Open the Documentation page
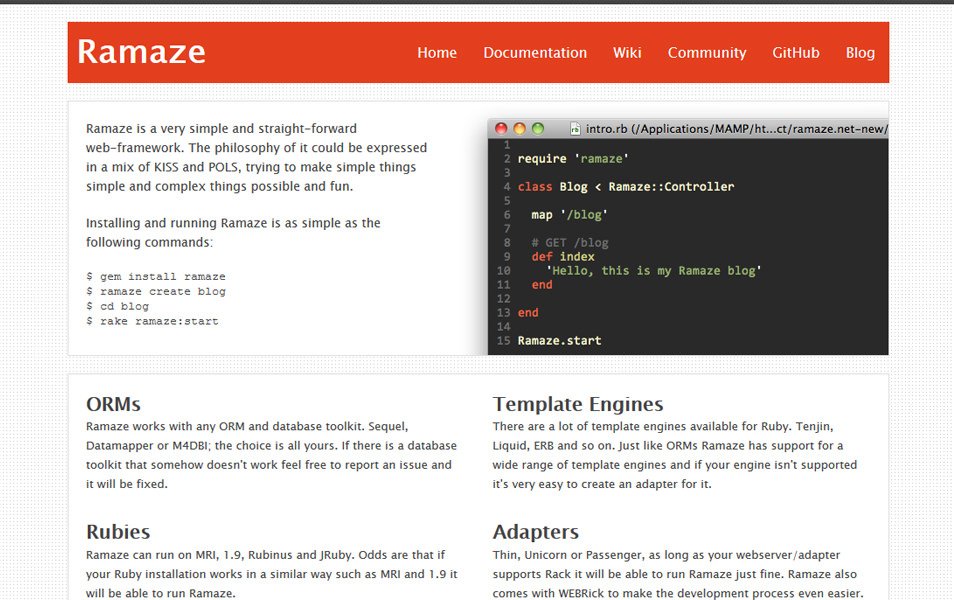Image resolution: width=954 pixels, height=600 pixels. (x=535, y=53)
